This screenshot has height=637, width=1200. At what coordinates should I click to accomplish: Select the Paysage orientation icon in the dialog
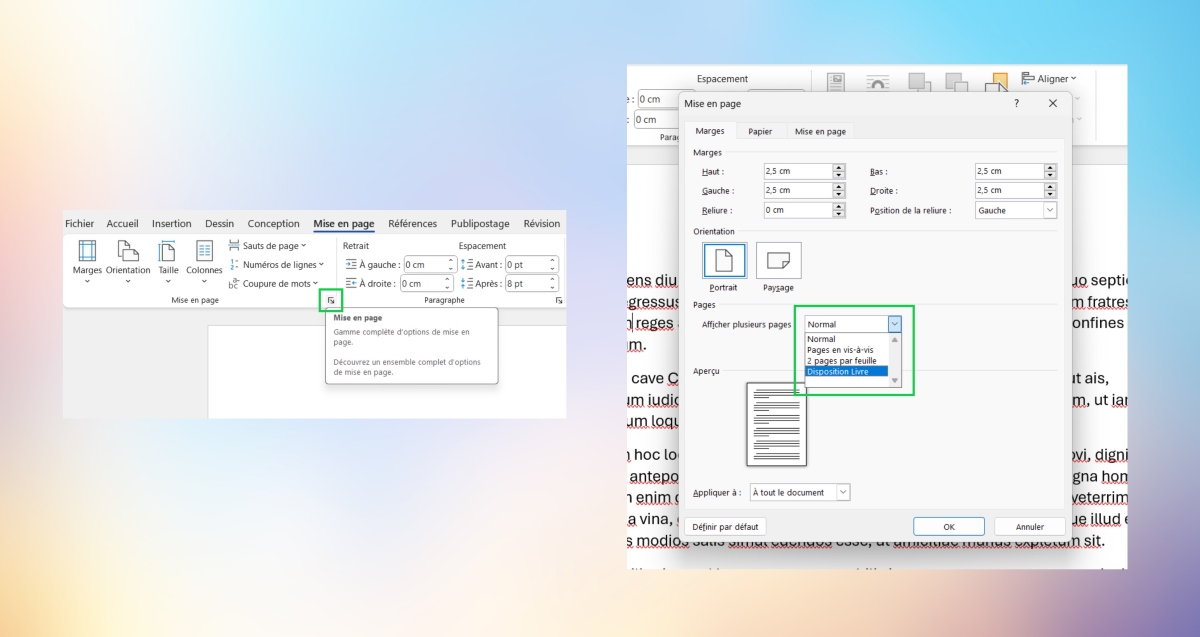(778, 260)
